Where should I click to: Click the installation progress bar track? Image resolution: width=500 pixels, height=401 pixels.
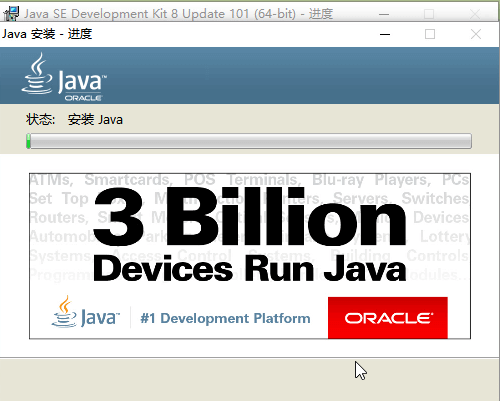(249, 141)
